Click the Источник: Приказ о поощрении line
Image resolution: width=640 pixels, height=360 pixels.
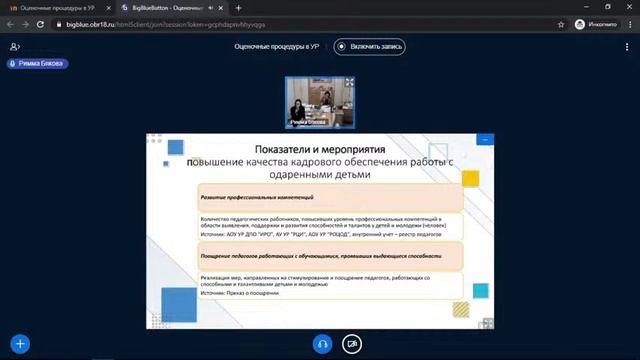240,293
